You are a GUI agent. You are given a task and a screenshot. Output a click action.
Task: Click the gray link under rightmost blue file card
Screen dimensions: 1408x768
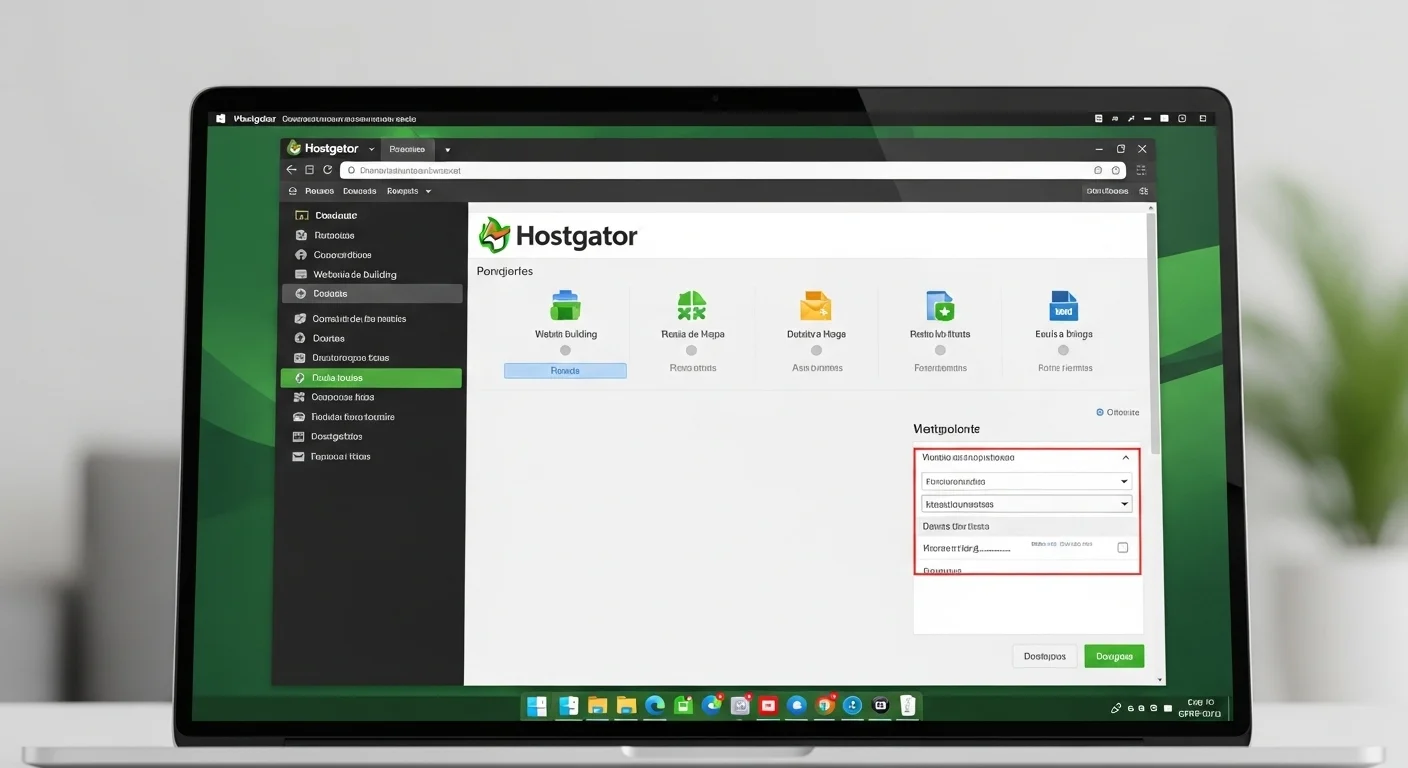[1065, 368]
